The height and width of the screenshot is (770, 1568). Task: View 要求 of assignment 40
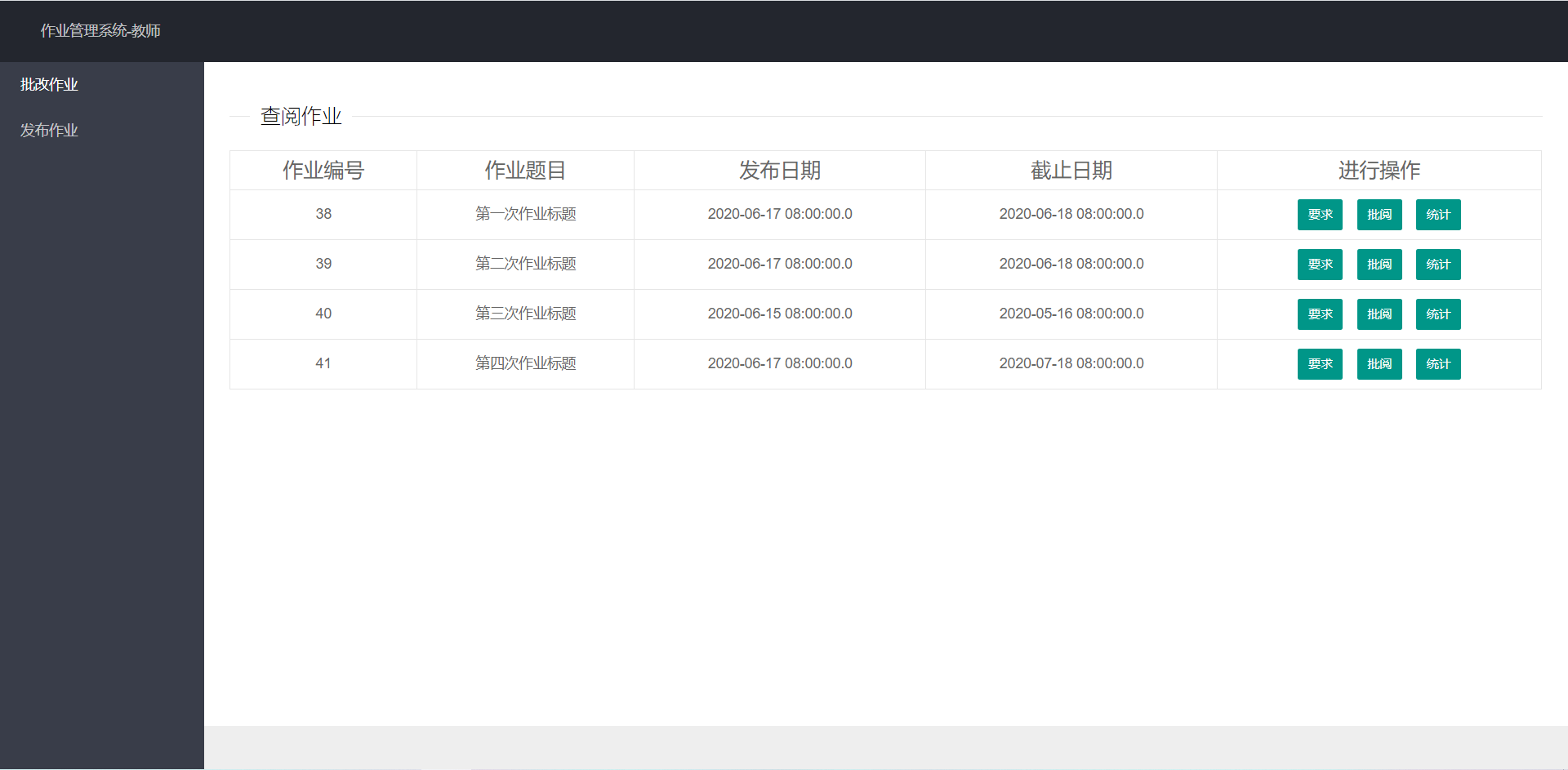(x=1320, y=314)
